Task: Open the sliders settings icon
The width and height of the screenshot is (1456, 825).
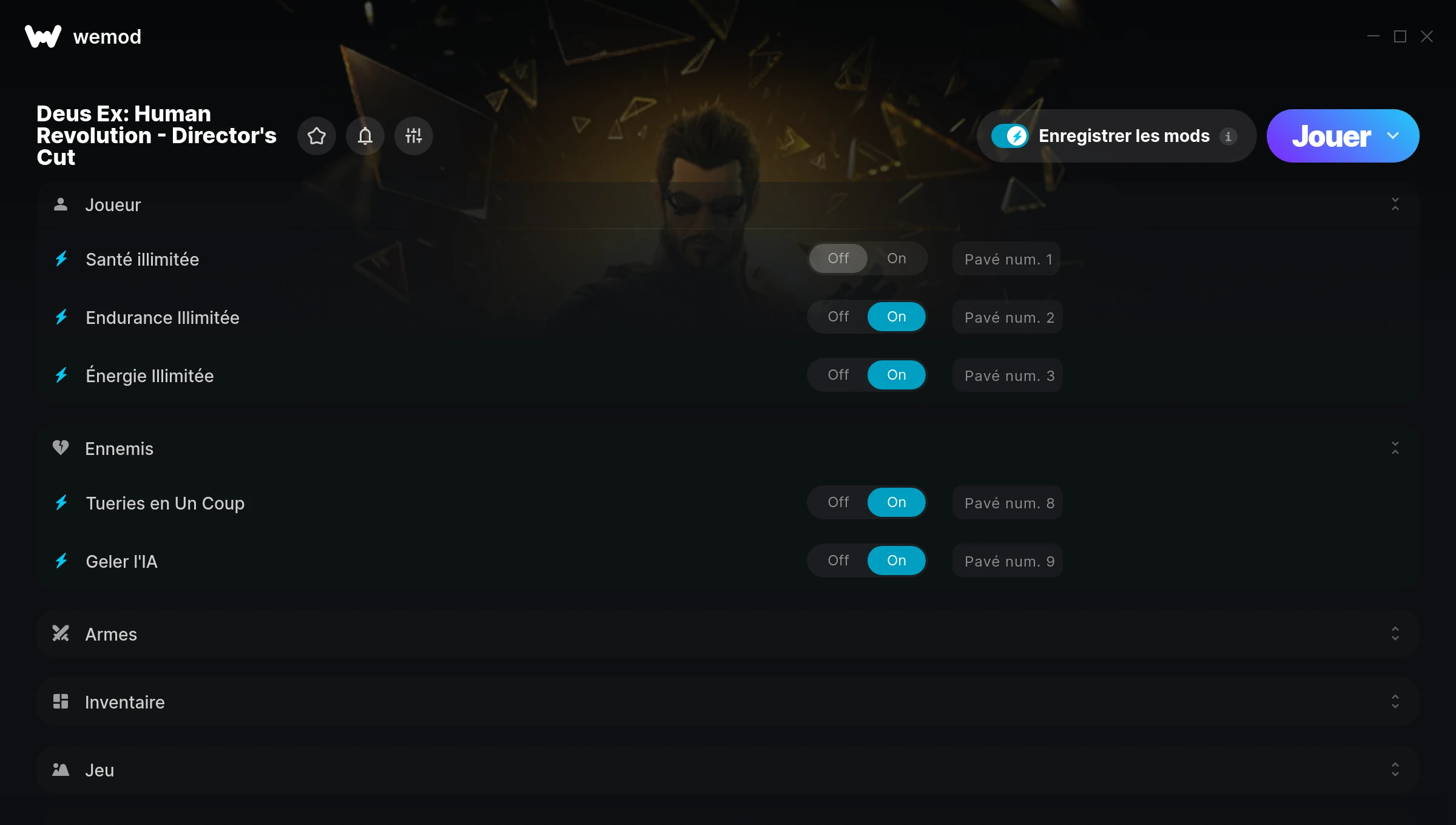Action: pyautogui.click(x=414, y=136)
